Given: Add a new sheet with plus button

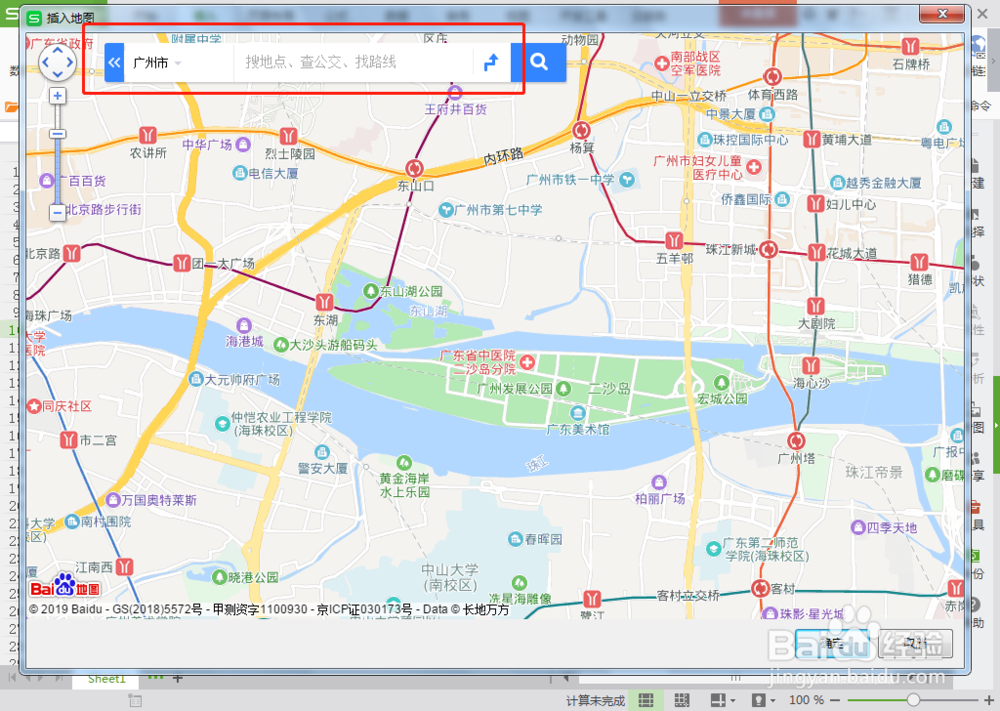Looking at the screenshot, I should pyautogui.click(x=178, y=678).
